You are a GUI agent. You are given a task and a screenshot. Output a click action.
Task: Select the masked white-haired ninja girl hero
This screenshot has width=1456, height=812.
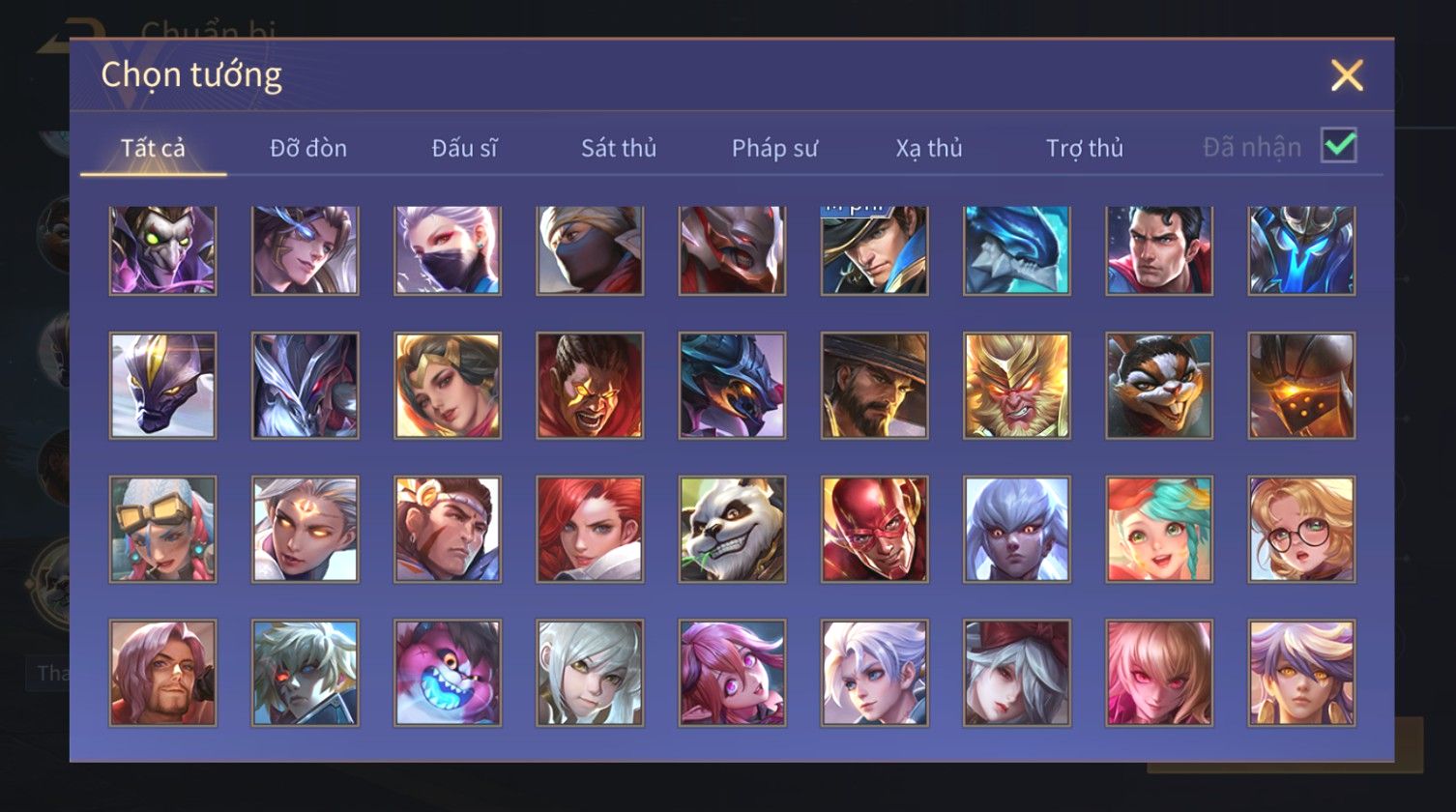pos(448,250)
